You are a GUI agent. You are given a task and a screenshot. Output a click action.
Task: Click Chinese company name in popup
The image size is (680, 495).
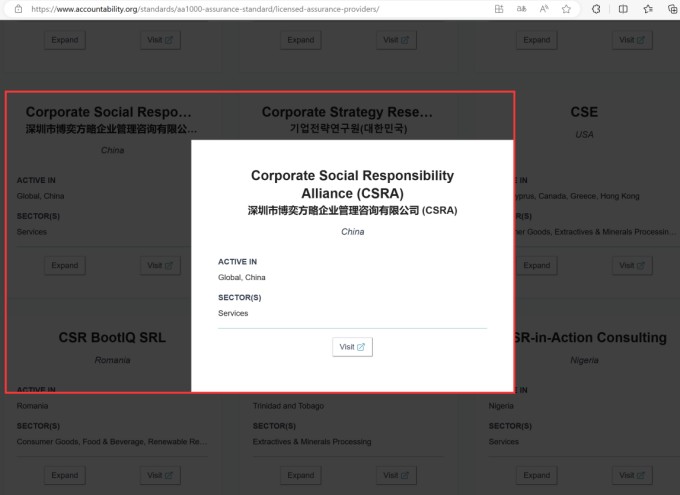[353, 211]
